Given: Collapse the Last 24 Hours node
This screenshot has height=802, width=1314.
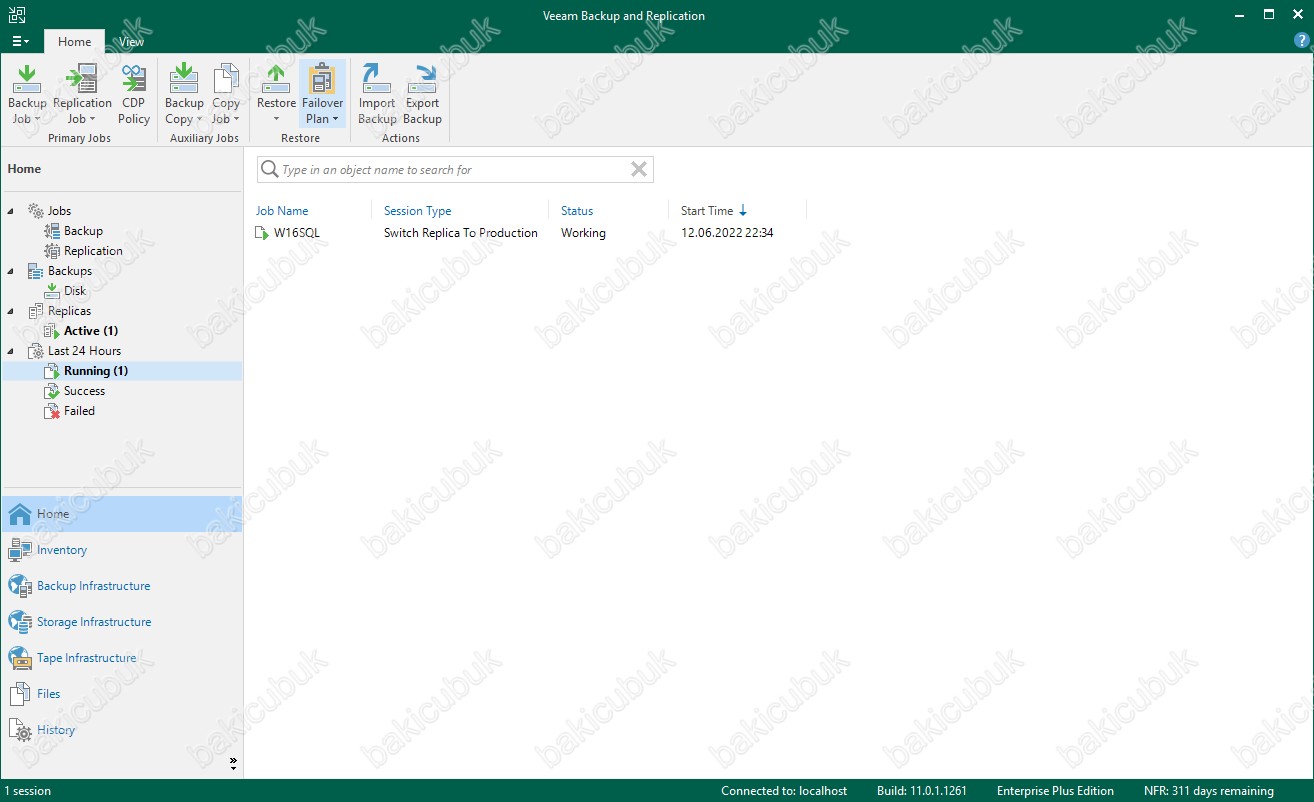Looking at the screenshot, I should click(x=11, y=351).
